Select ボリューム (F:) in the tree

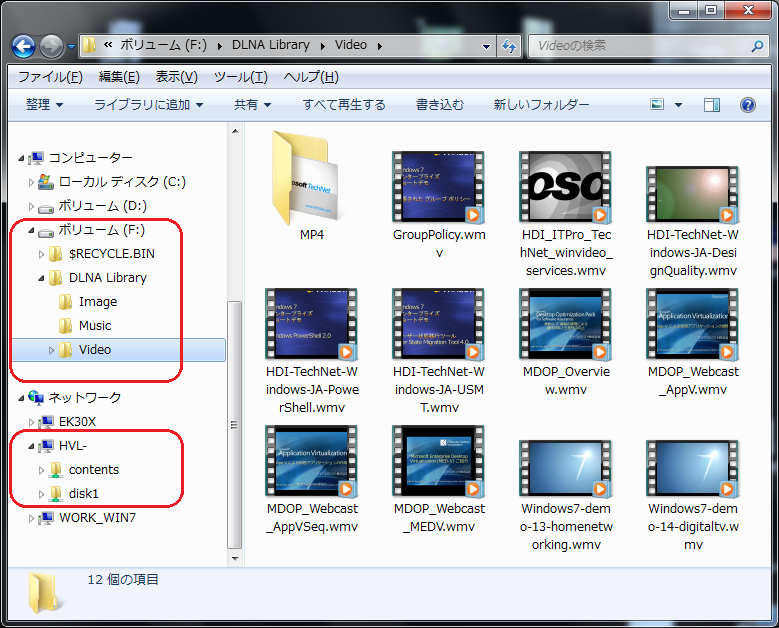pyautogui.click(x=101, y=230)
